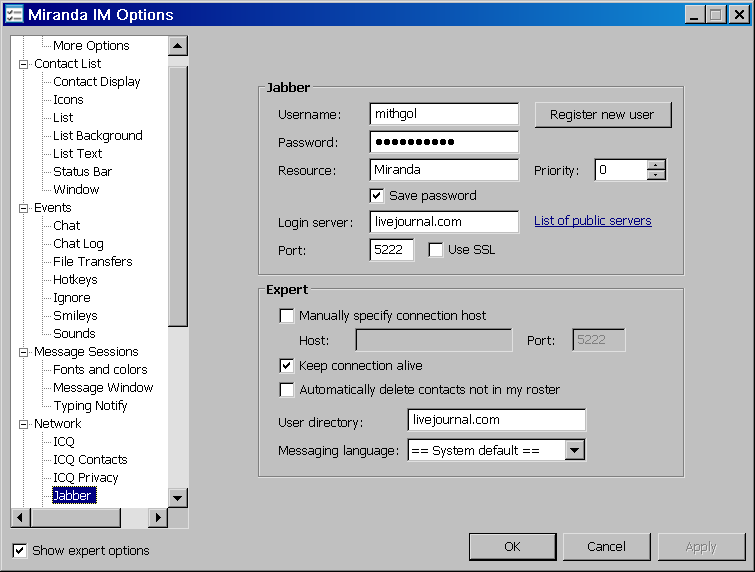Viewport: 755px width, 572px height.
Task: Select ICQ under Network
Action: click(64, 442)
